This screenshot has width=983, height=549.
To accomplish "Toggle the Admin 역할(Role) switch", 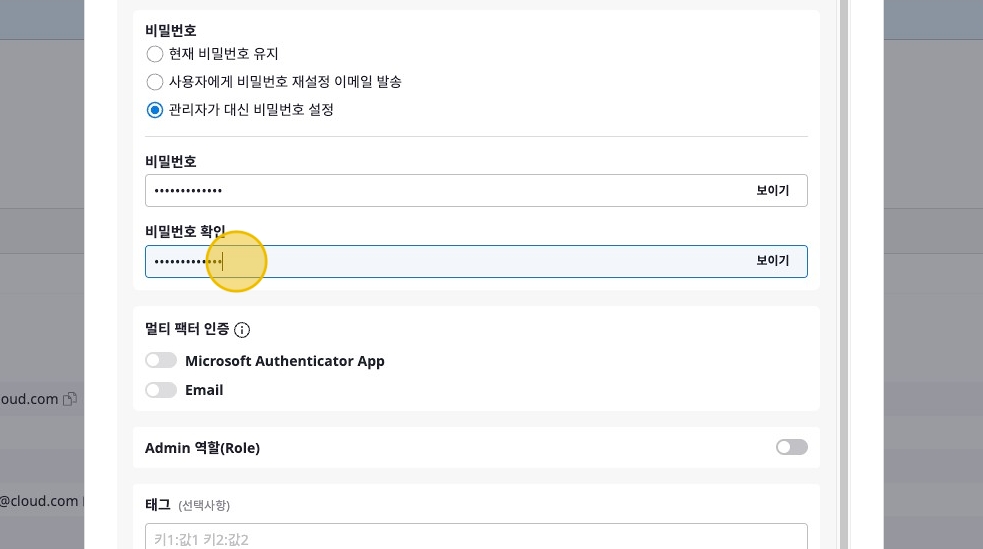I will tap(791, 447).
